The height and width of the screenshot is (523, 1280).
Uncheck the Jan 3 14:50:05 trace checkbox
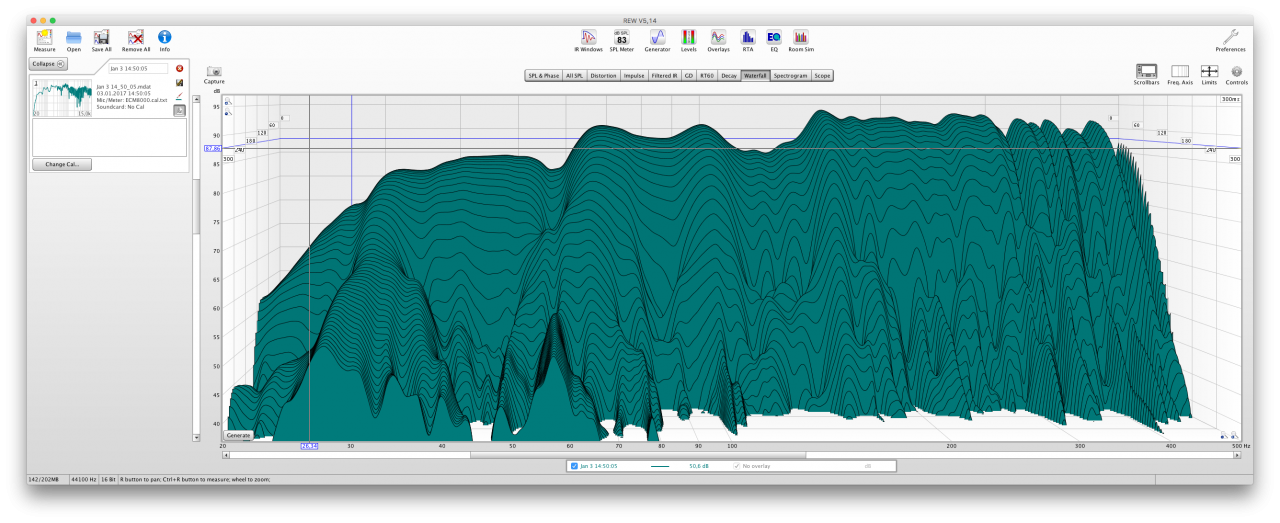(x=574, y=466)
